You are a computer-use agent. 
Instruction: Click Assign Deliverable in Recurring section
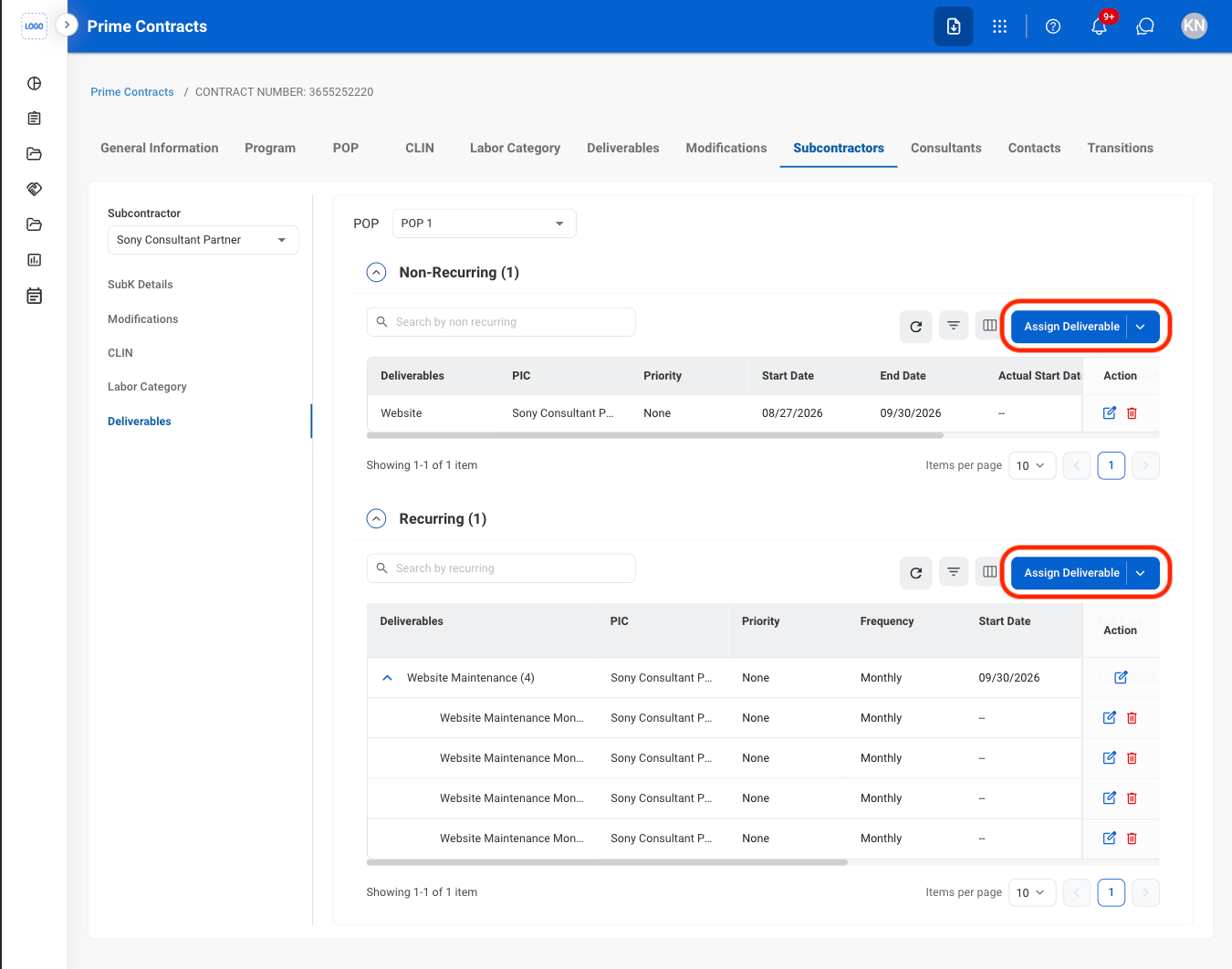(x=1070, y=573)
